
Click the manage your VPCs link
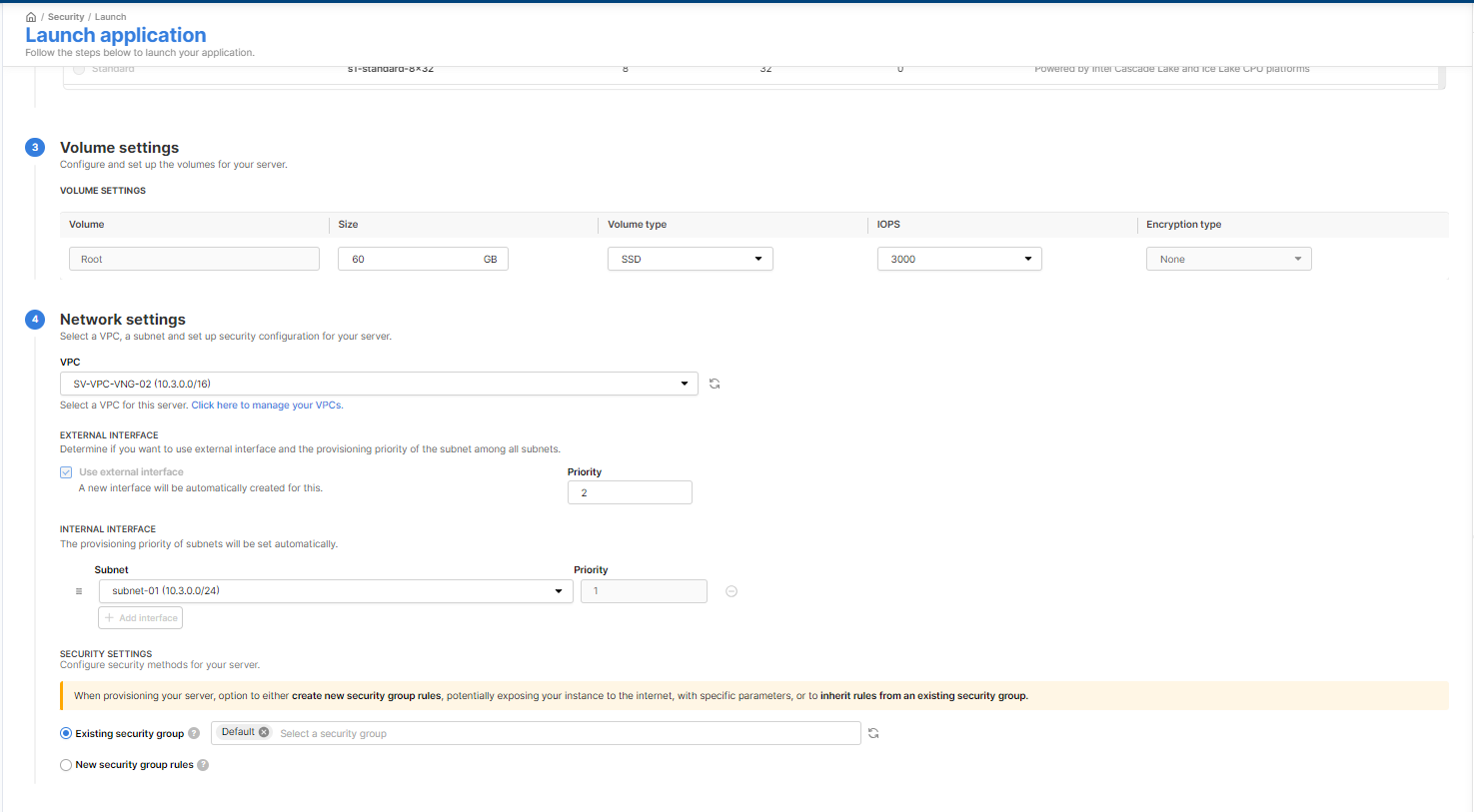267,406
